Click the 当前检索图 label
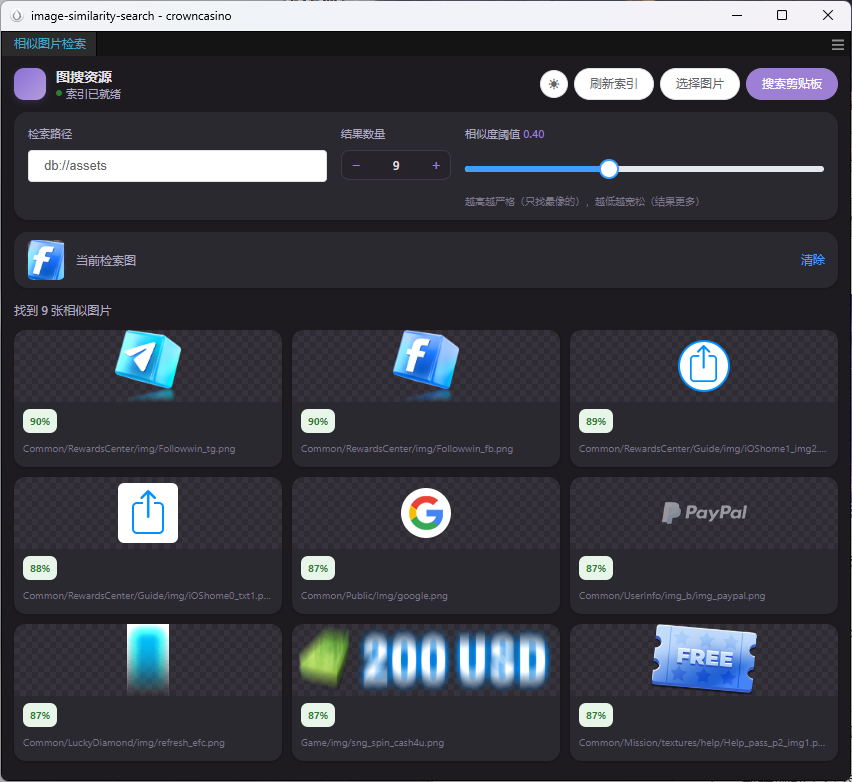This screenshot has width=852, height=782. tap(106, 260)
